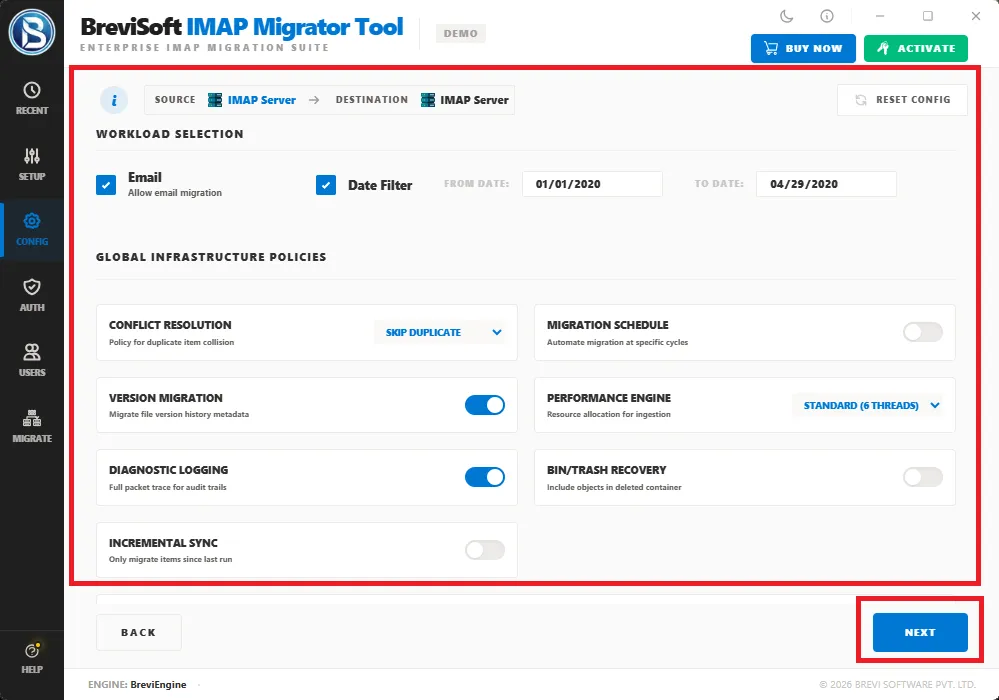999x700 pixels.
Task: Click the ENGINE: BreviEngine status text
Action: 137,685
